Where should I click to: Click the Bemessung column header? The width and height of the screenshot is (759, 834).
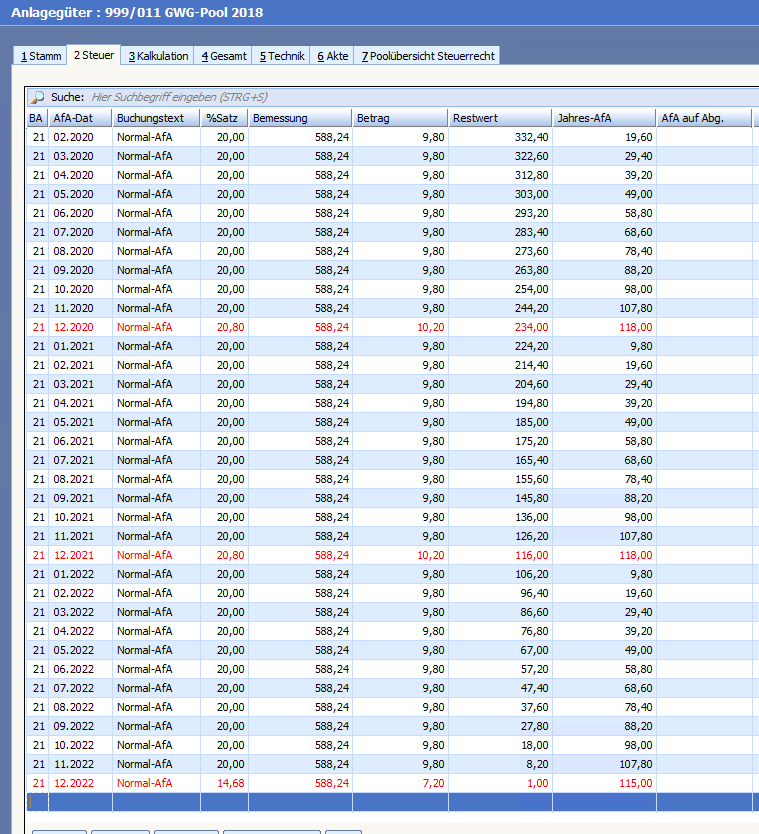coord(300,119)
